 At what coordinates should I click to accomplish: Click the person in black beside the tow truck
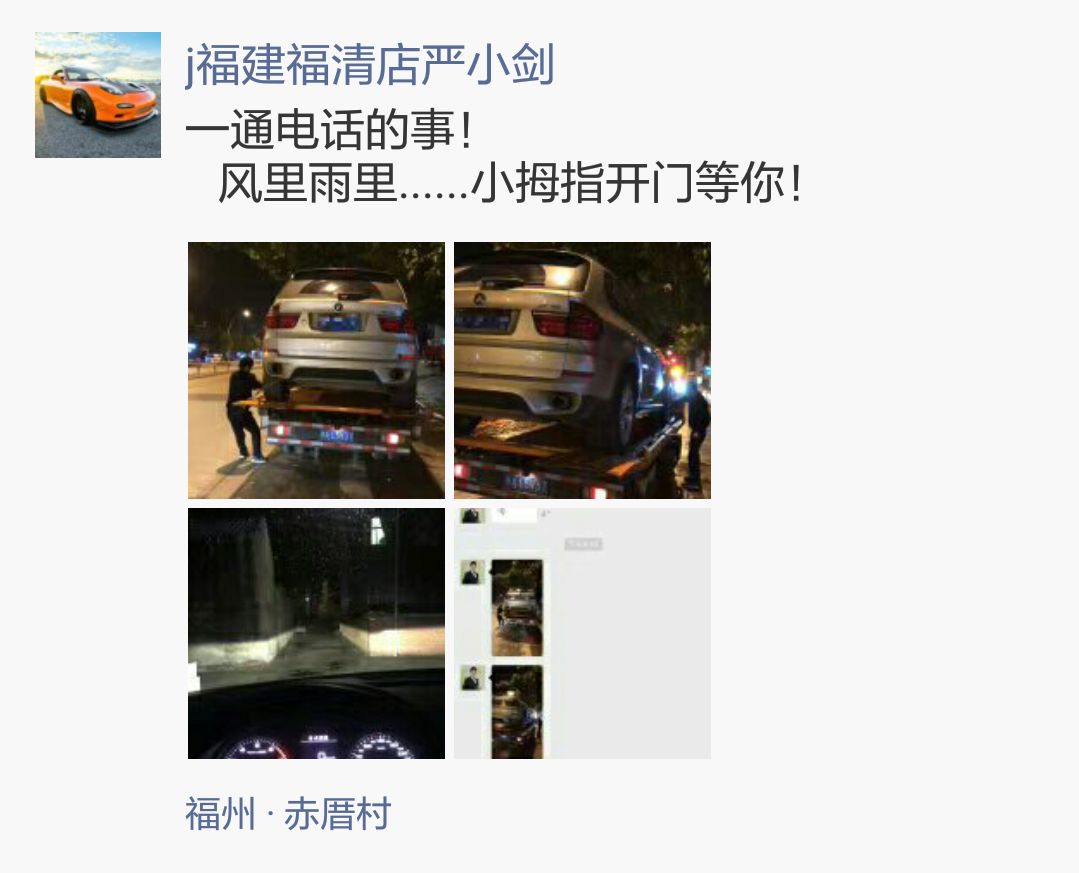[x=245, y=409]
